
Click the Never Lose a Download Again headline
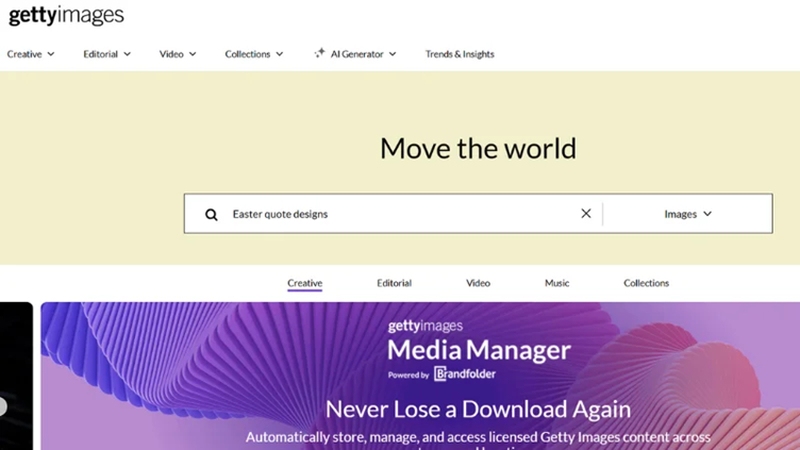(478, 409)
